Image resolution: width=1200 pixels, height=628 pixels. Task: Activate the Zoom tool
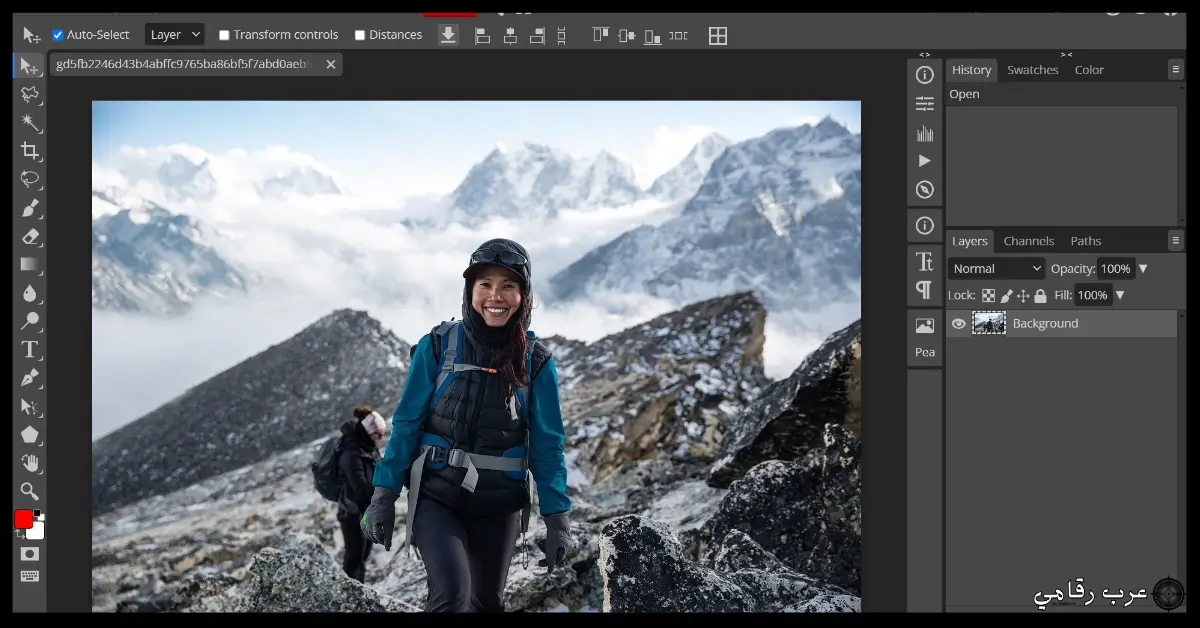(30, 490)
